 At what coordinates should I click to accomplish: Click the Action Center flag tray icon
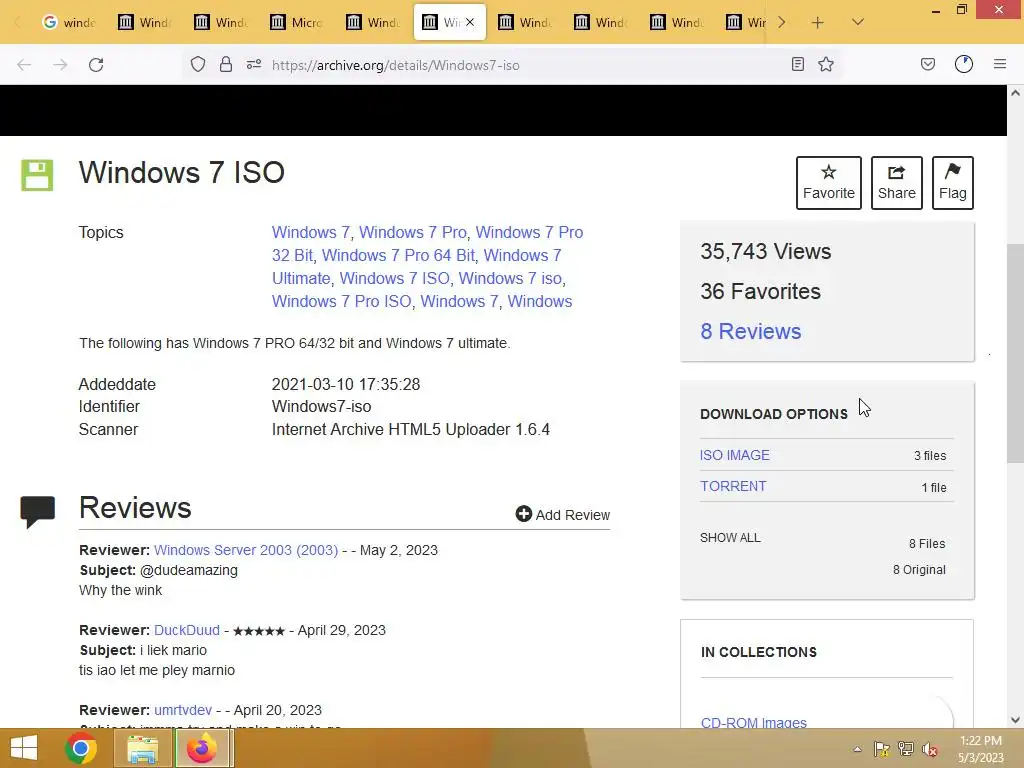pyautogui.click(x=881, y=749)
